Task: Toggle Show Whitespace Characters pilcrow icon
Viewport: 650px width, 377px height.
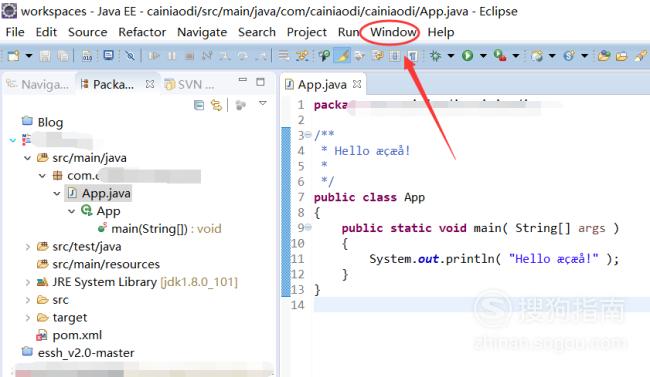Action: tap(412, 56)
